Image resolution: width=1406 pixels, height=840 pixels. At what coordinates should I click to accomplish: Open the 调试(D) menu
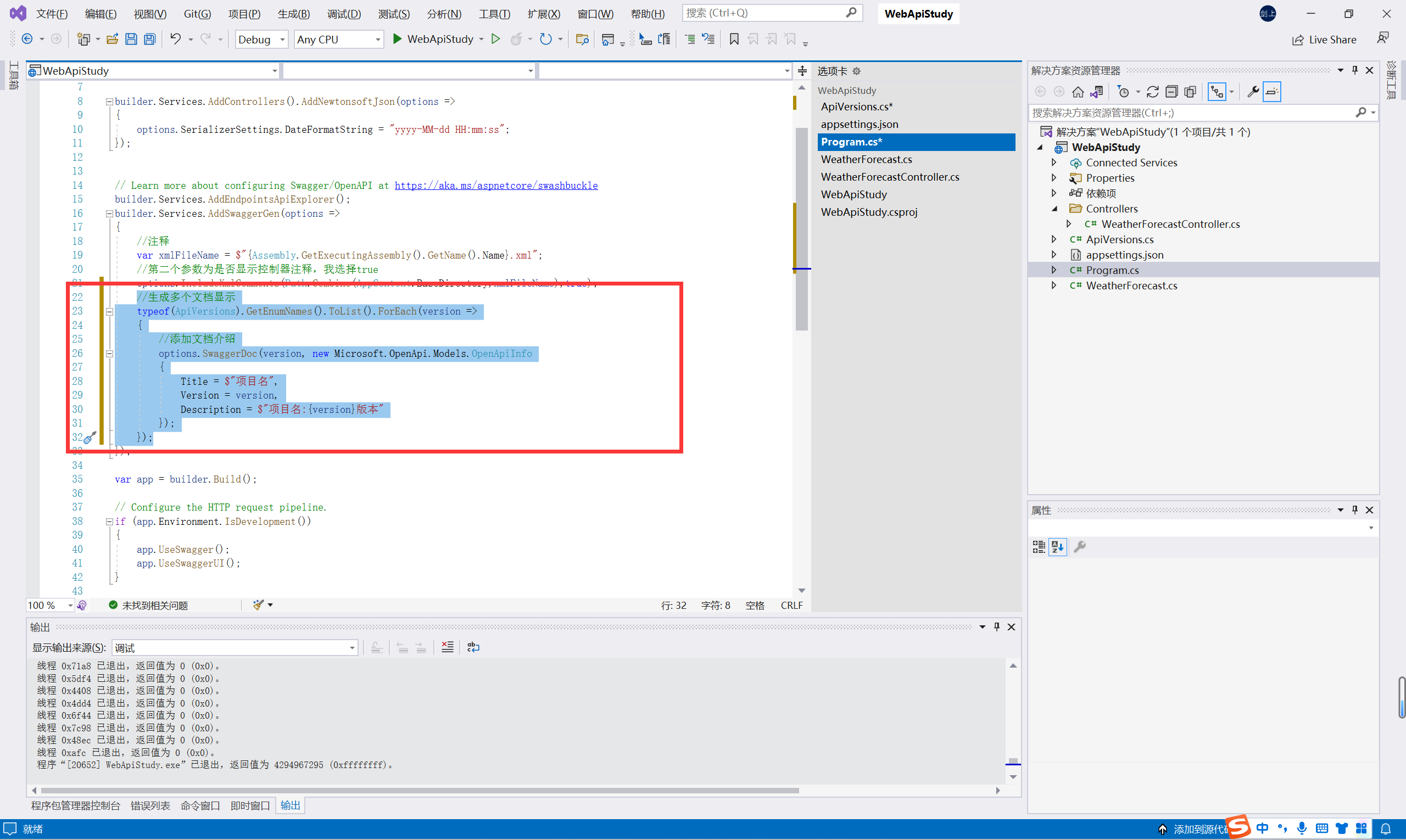[344, 14]
